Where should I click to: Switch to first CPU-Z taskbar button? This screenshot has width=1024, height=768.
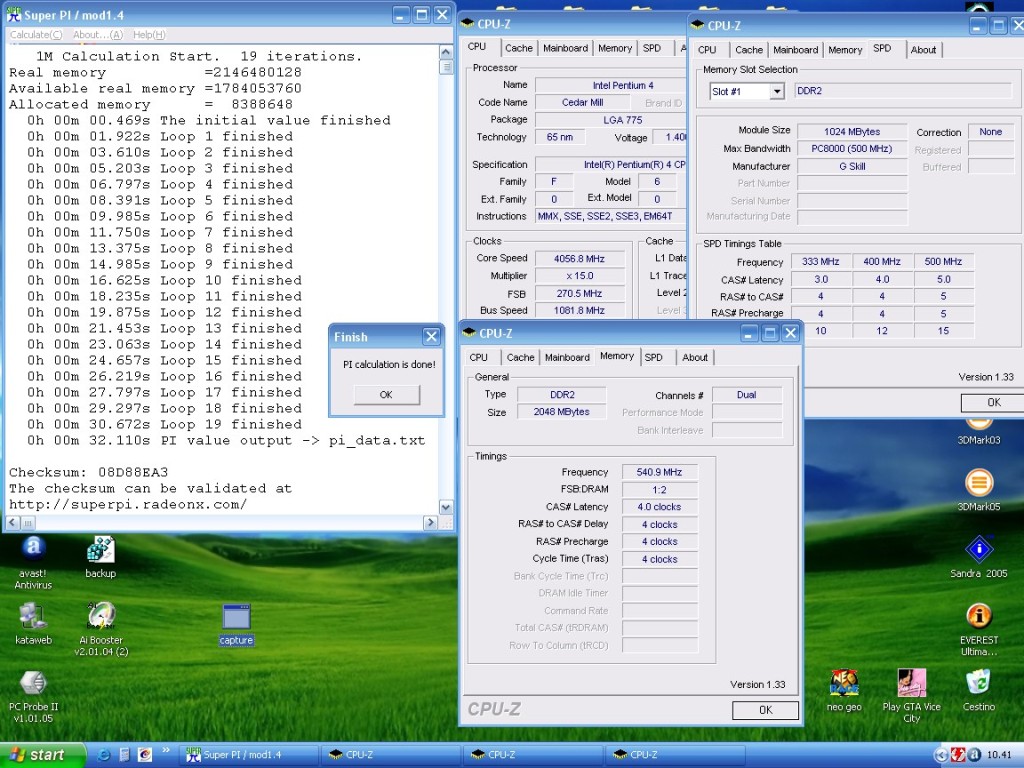(389, 755)
